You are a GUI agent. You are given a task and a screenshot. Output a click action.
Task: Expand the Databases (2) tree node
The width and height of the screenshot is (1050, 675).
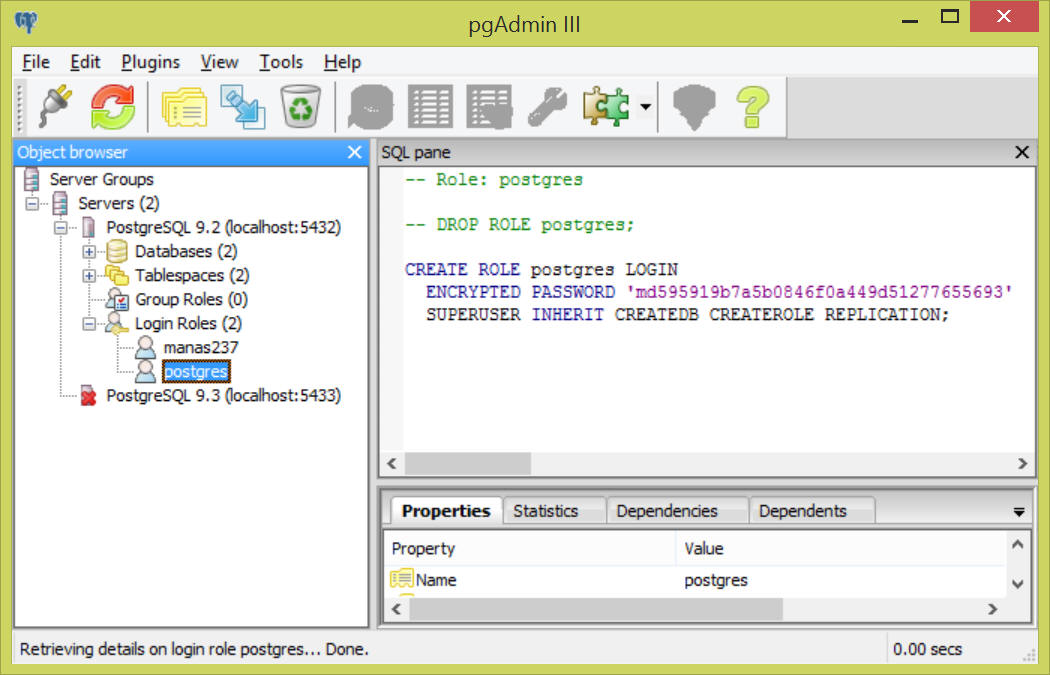[89, 252]
